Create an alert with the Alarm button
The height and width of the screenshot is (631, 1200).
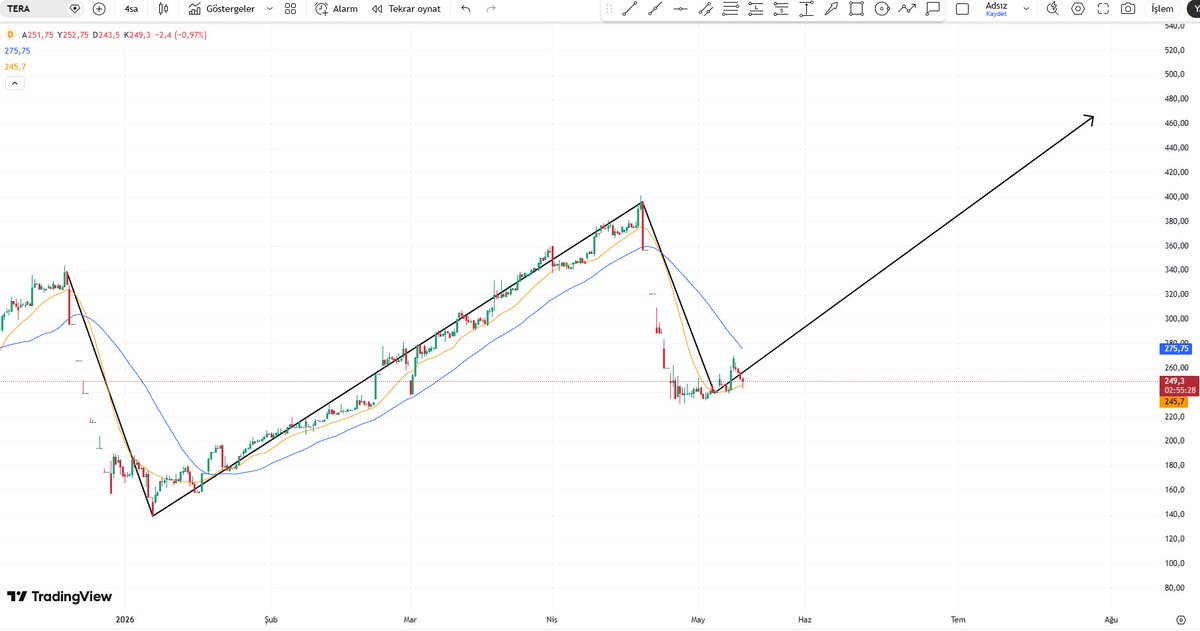336,8
